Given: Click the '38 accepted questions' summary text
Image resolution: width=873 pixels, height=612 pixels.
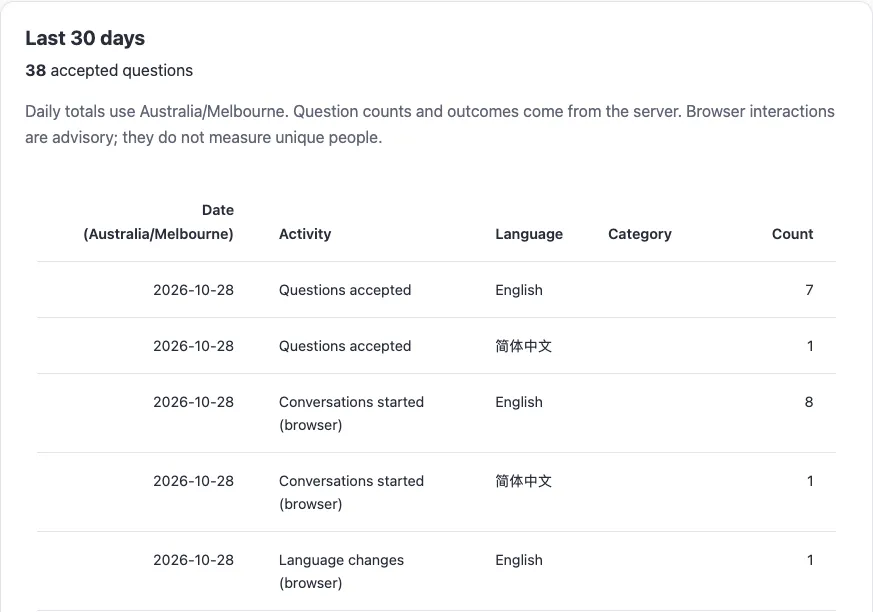Looking at the screenshot, I should point(109,71).
